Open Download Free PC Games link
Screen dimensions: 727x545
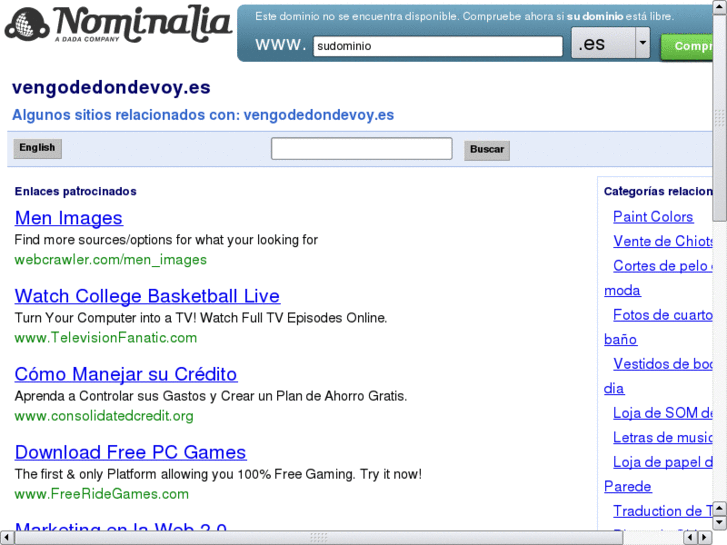coord(130,452)
